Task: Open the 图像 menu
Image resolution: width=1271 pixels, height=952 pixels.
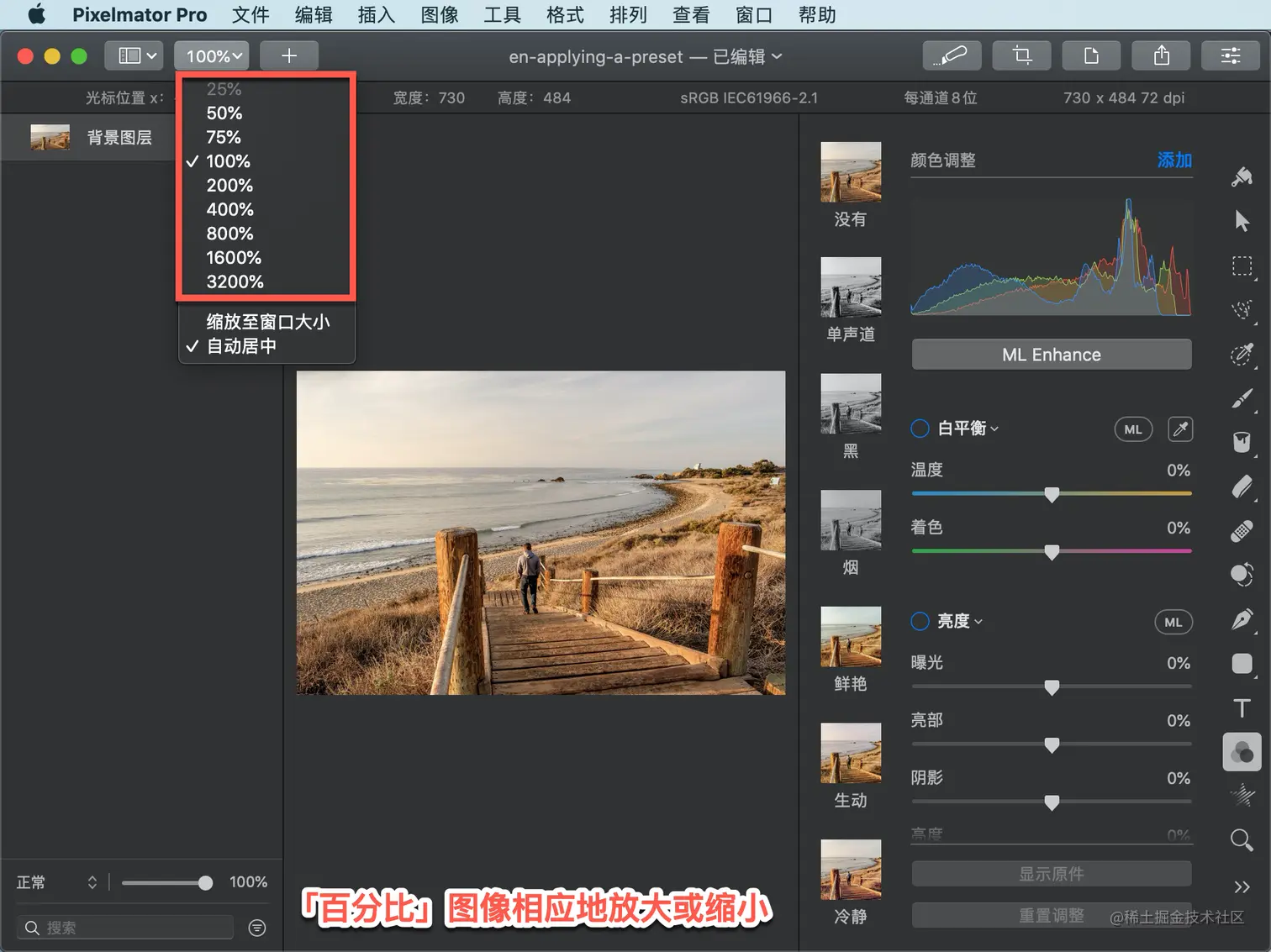Action: click(440, 14)
